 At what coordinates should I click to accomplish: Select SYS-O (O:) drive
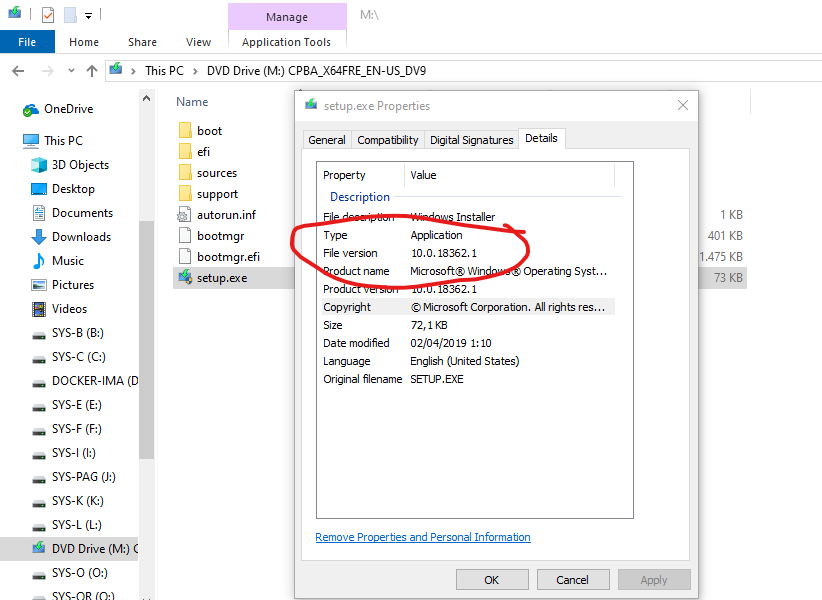[x=80, y=573]
